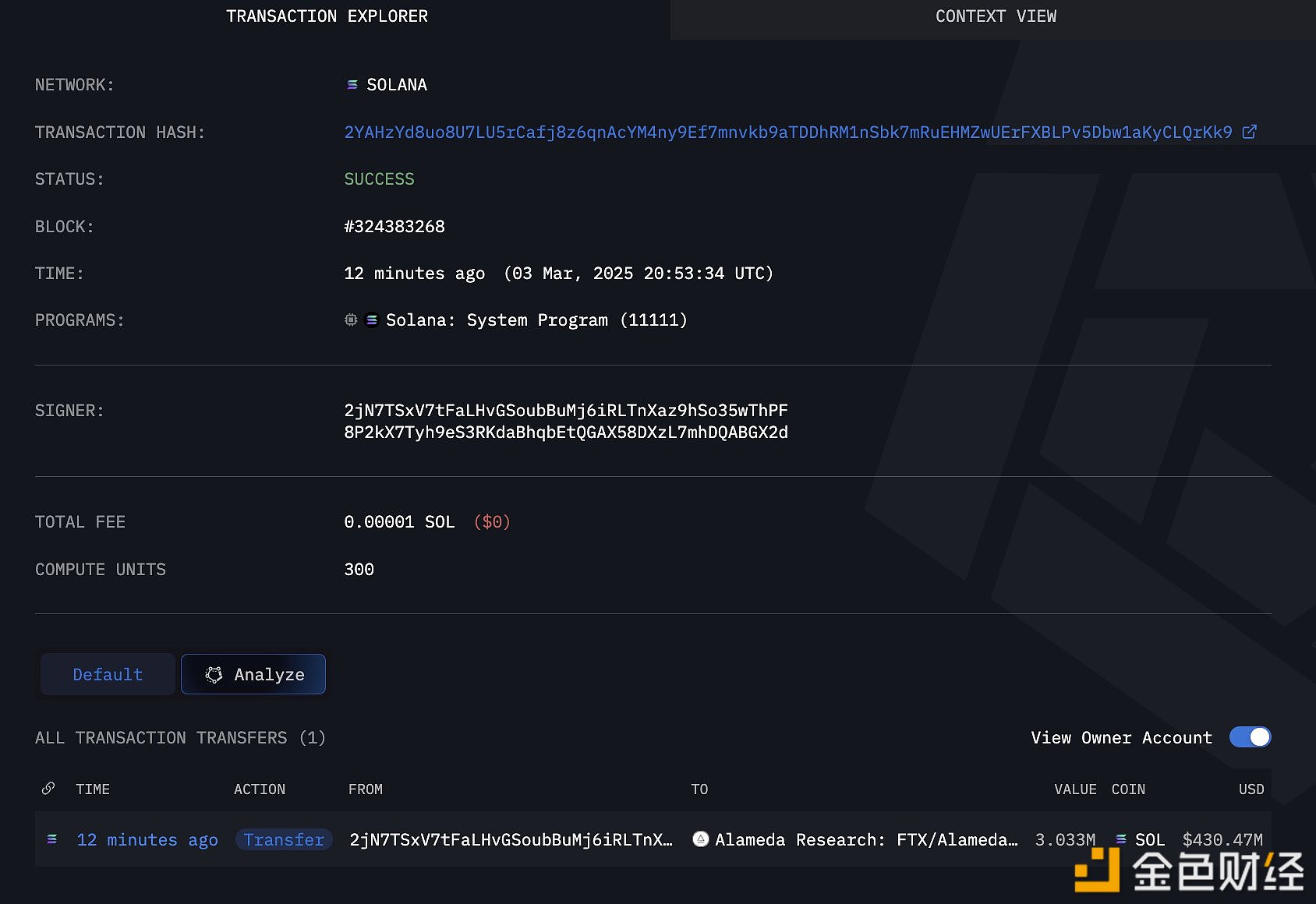Click the second signer address 8P2kX7Tyh9

(565, 432)
